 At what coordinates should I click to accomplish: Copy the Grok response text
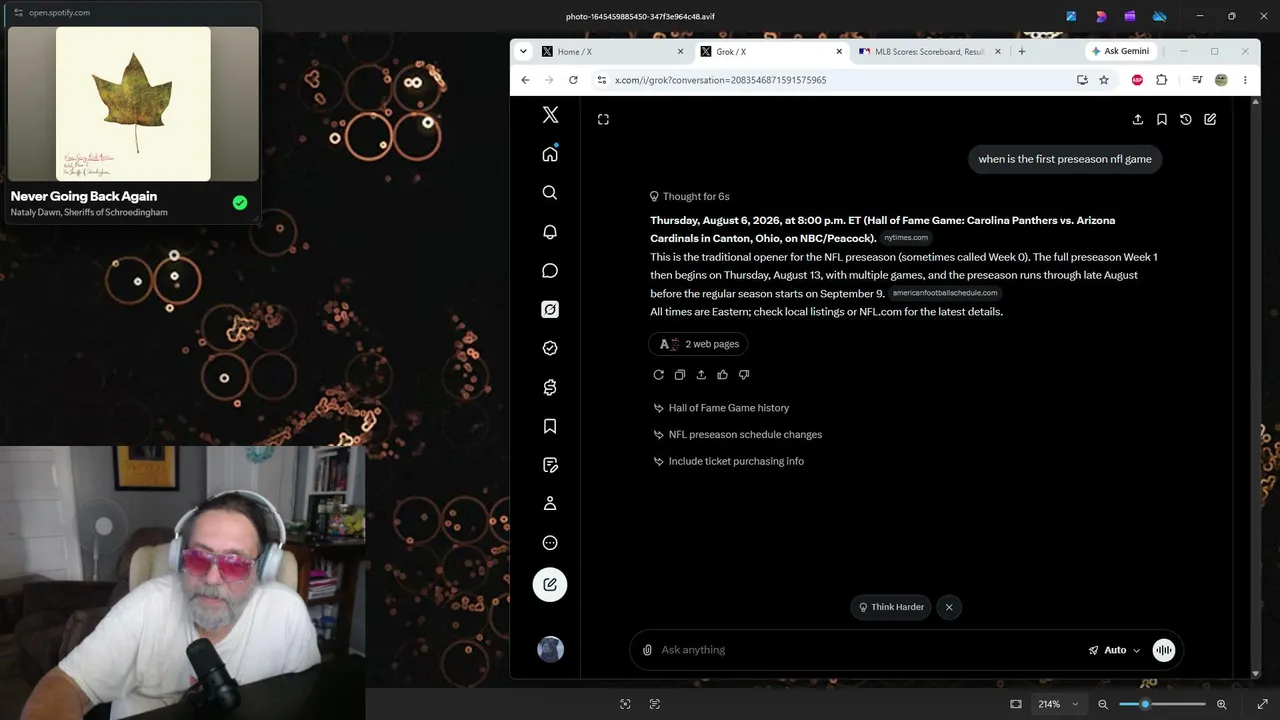pyautogui.click(x=680, y=375)
